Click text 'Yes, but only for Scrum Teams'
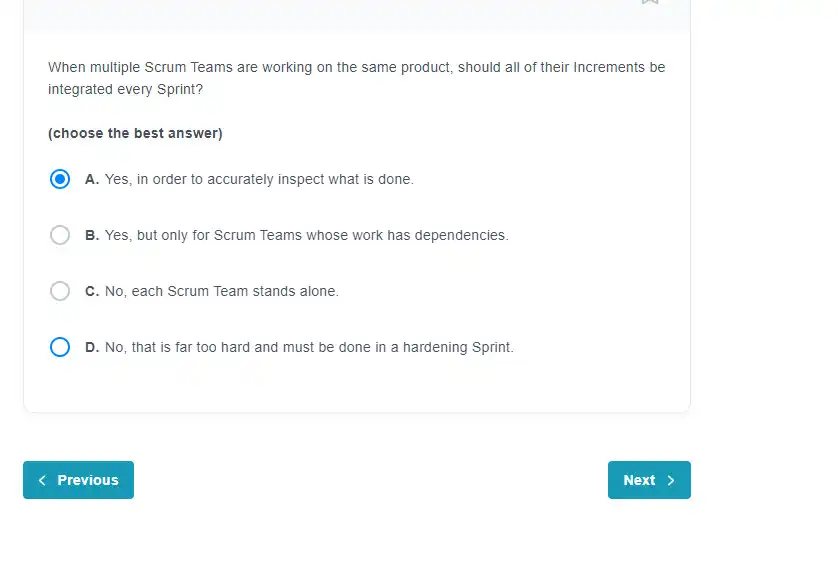 coord(203,235)
